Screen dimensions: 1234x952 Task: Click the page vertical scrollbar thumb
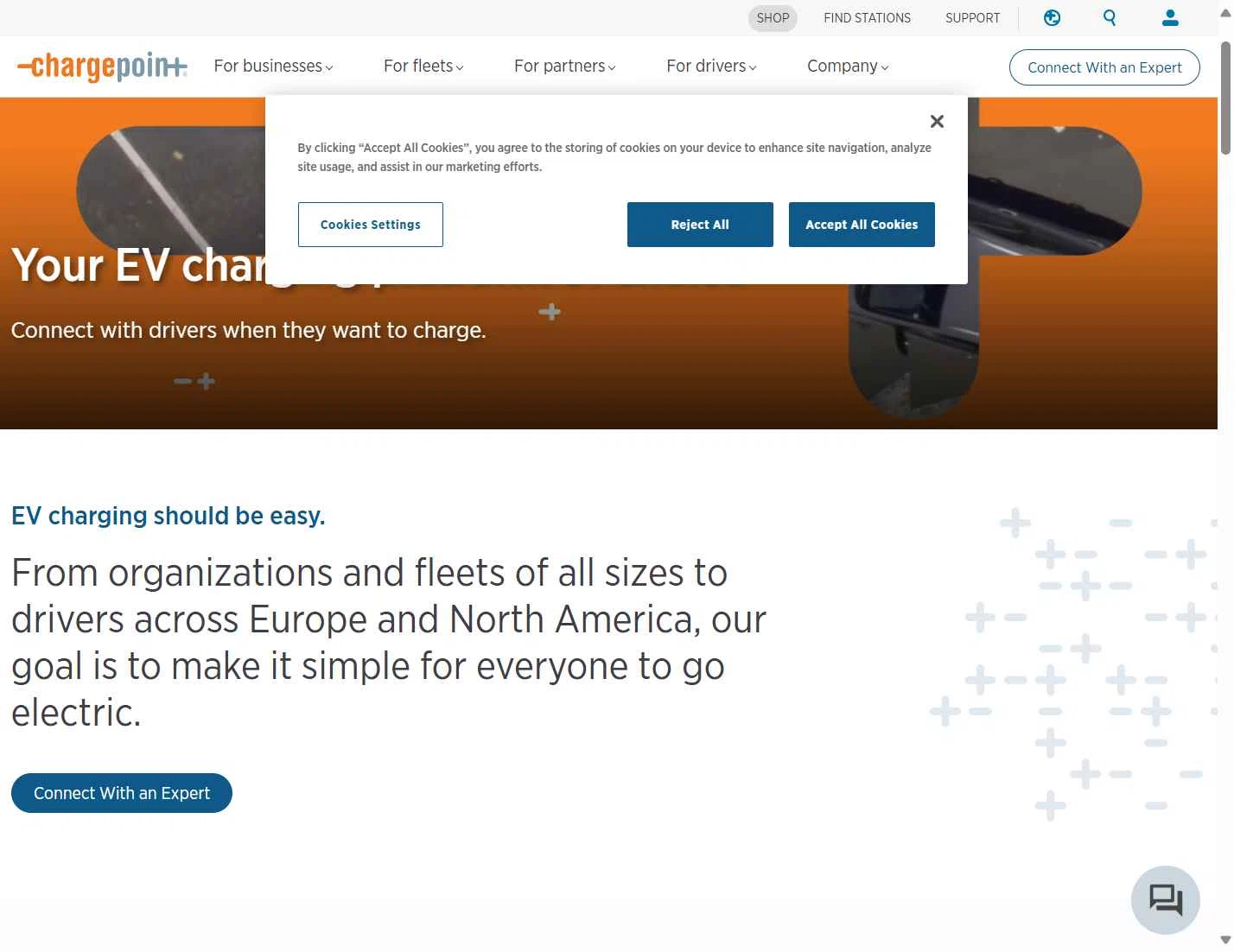[x=1225, y=98]
